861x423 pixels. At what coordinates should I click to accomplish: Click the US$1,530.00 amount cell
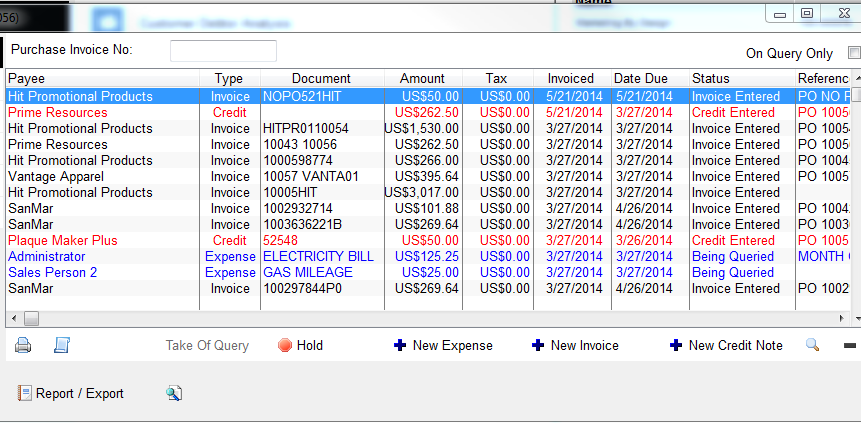423,129
